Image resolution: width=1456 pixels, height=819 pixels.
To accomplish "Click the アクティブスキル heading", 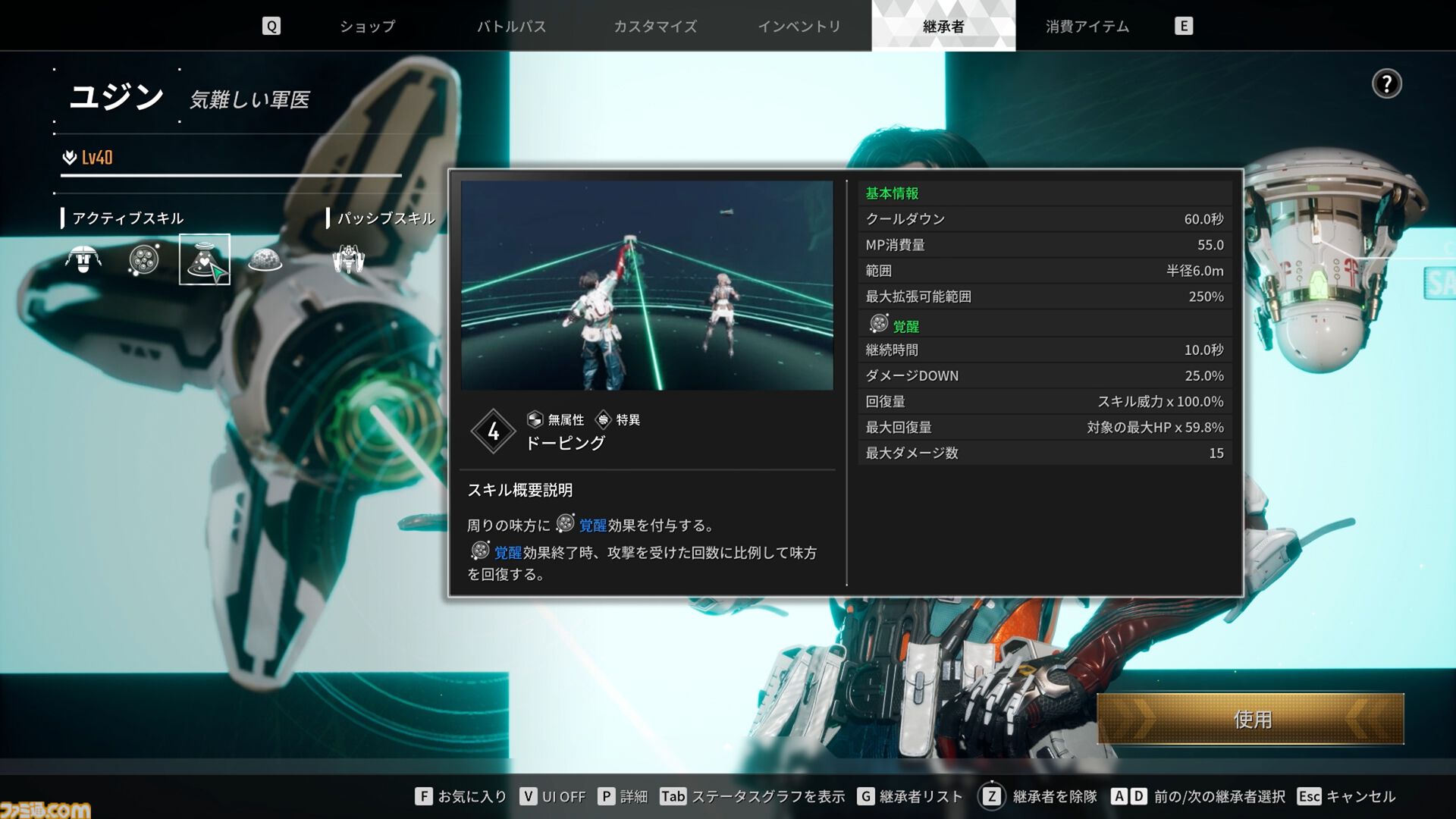I will click(x=127, y=218).
